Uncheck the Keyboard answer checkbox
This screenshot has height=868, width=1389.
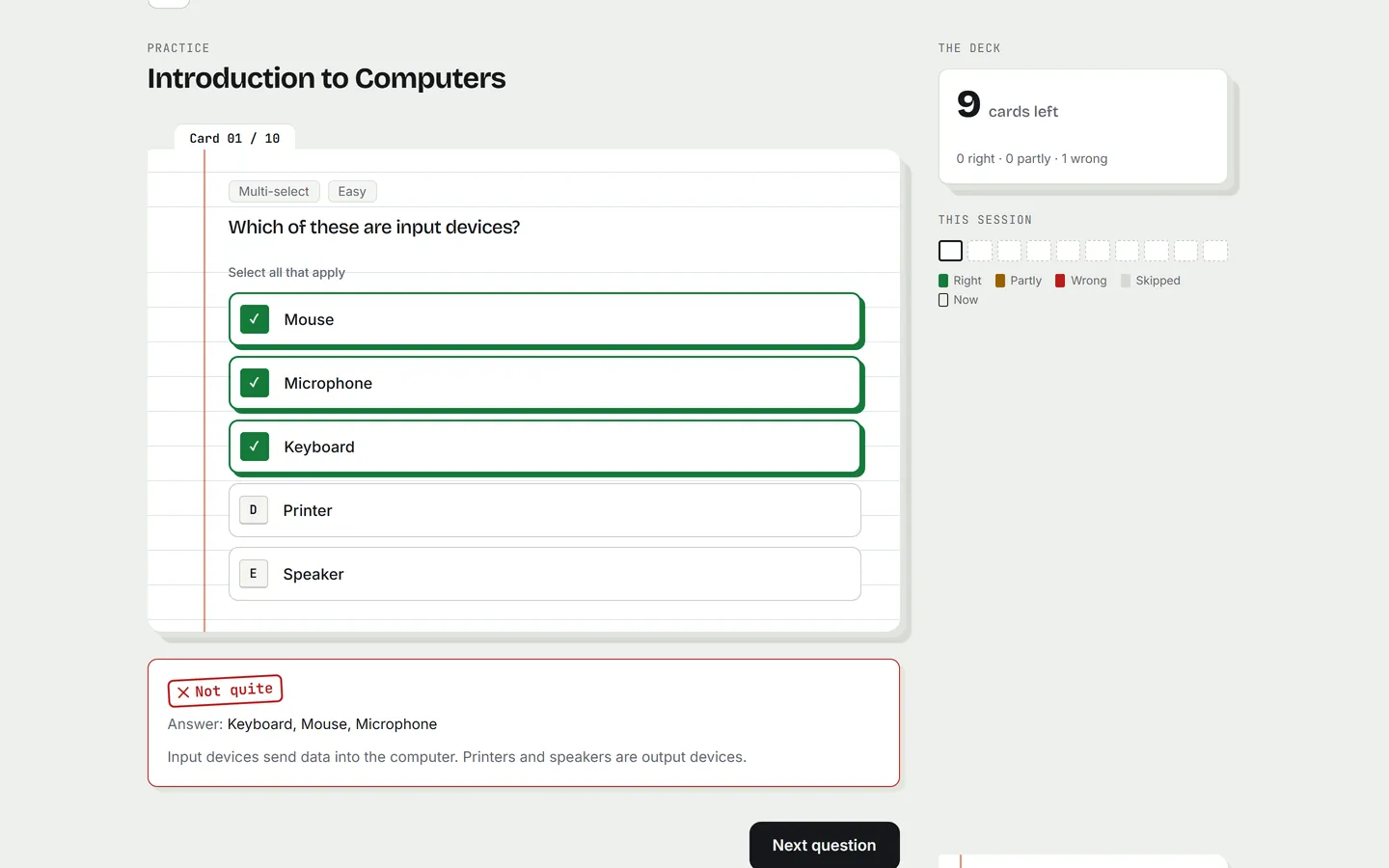pyautogui.click(x=255, y=447)
